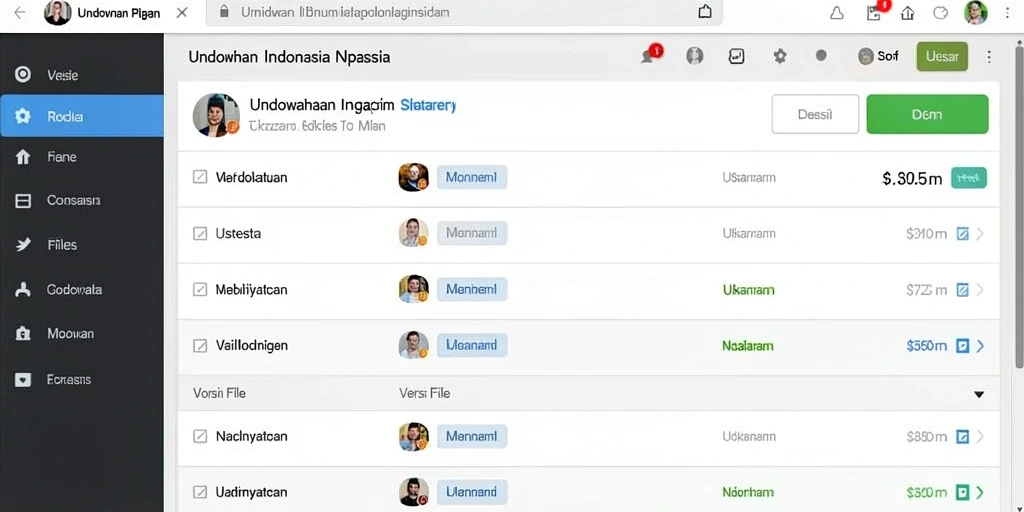This screenshot has height=512, width=1024.
Task: Open the Sof user account
Action: pyautogui.click(x=878, y=56)
